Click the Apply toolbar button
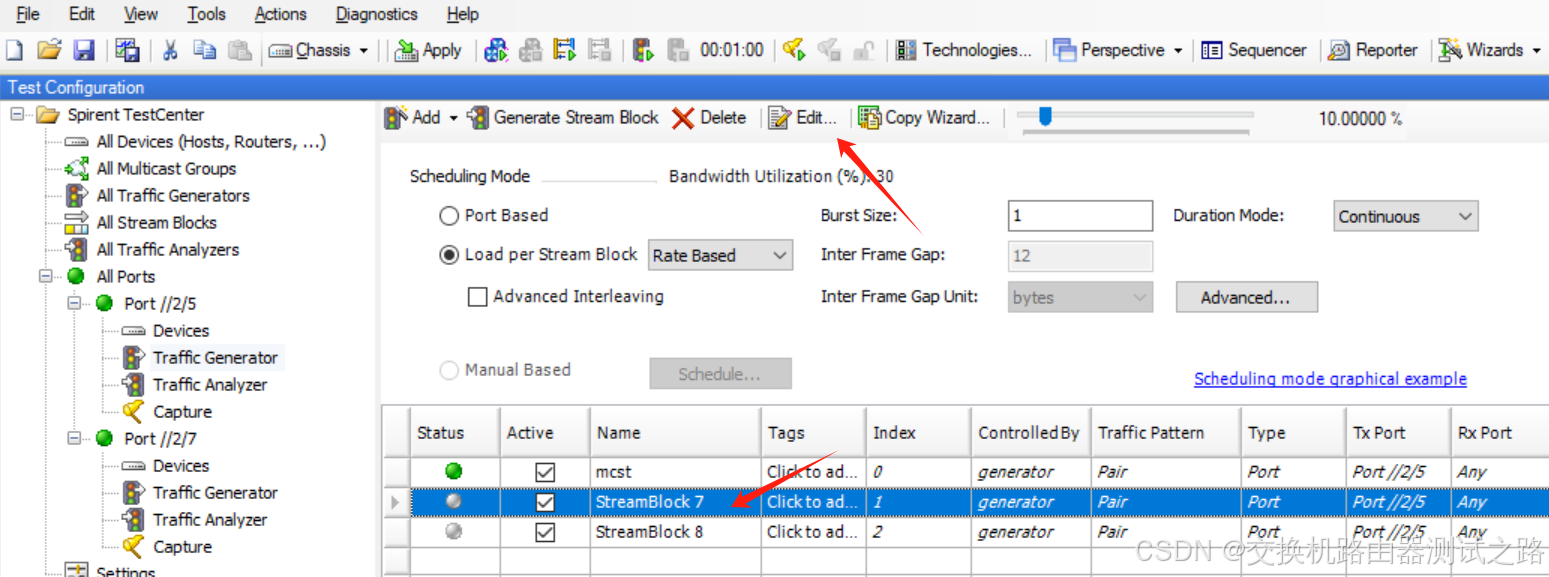 tap(429, 50)
